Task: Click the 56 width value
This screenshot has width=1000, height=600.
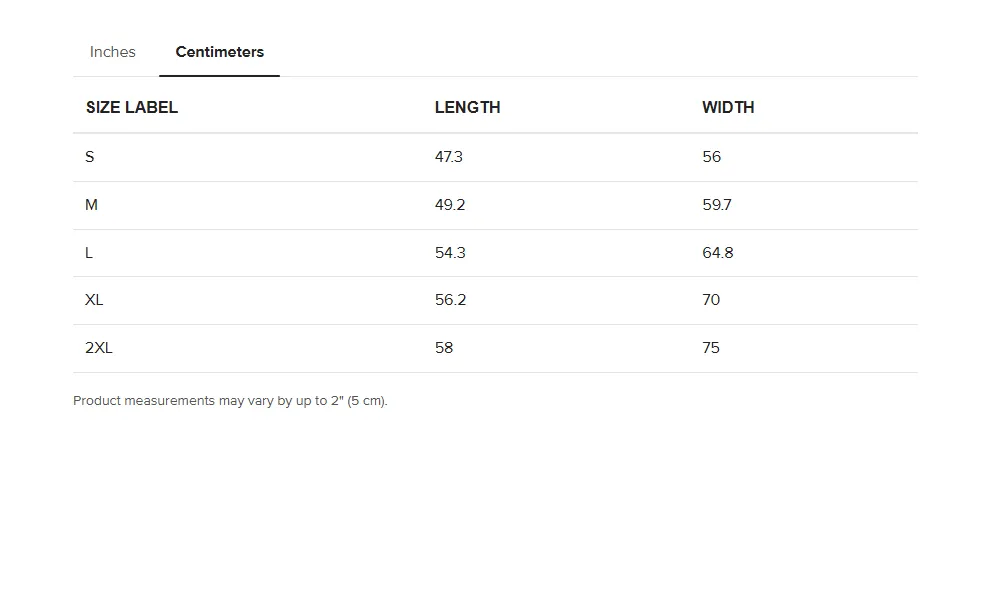Action: (x=712, y=157)
